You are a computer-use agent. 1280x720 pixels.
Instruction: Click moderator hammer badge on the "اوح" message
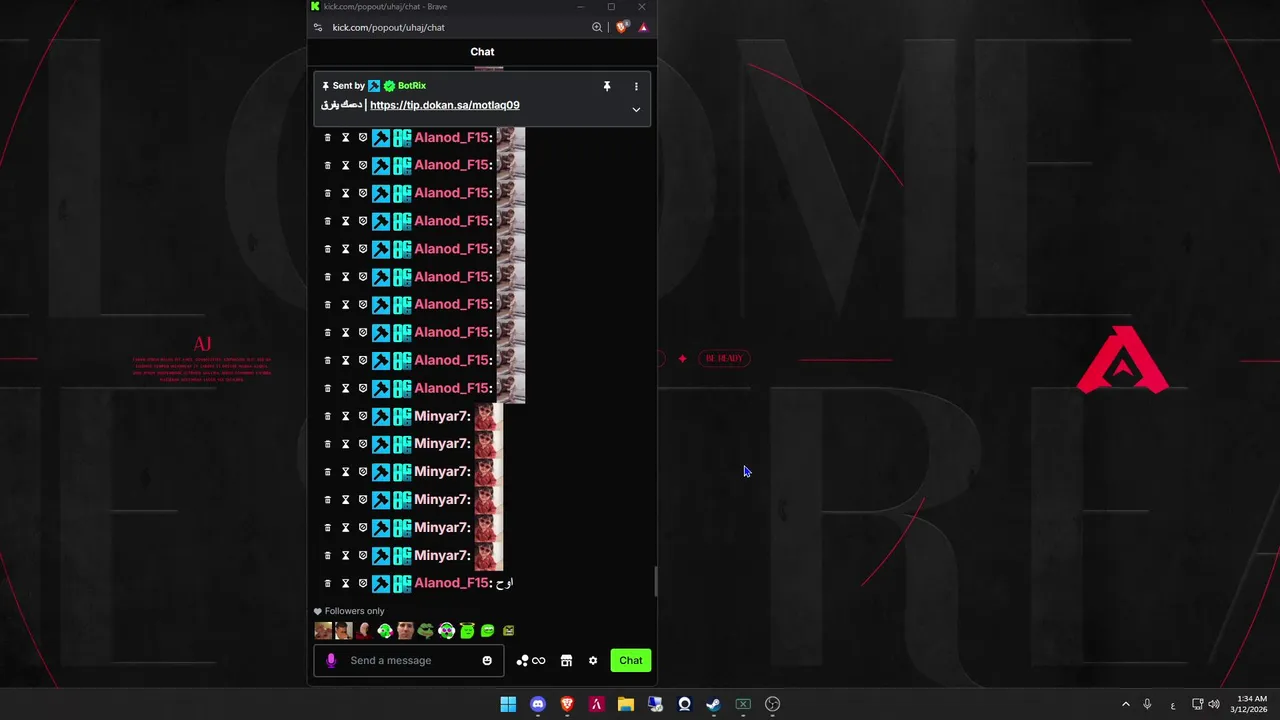click(x=381, y=583)
